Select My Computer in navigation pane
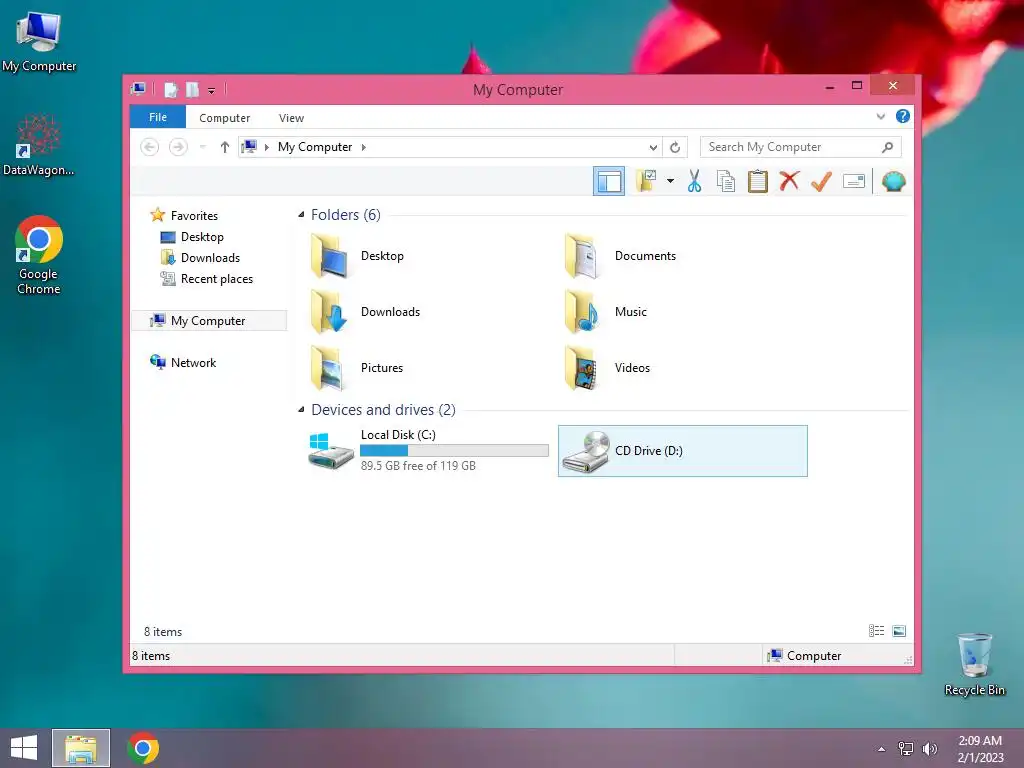Viewport: 1024px width, 768px height. (209, 321)
